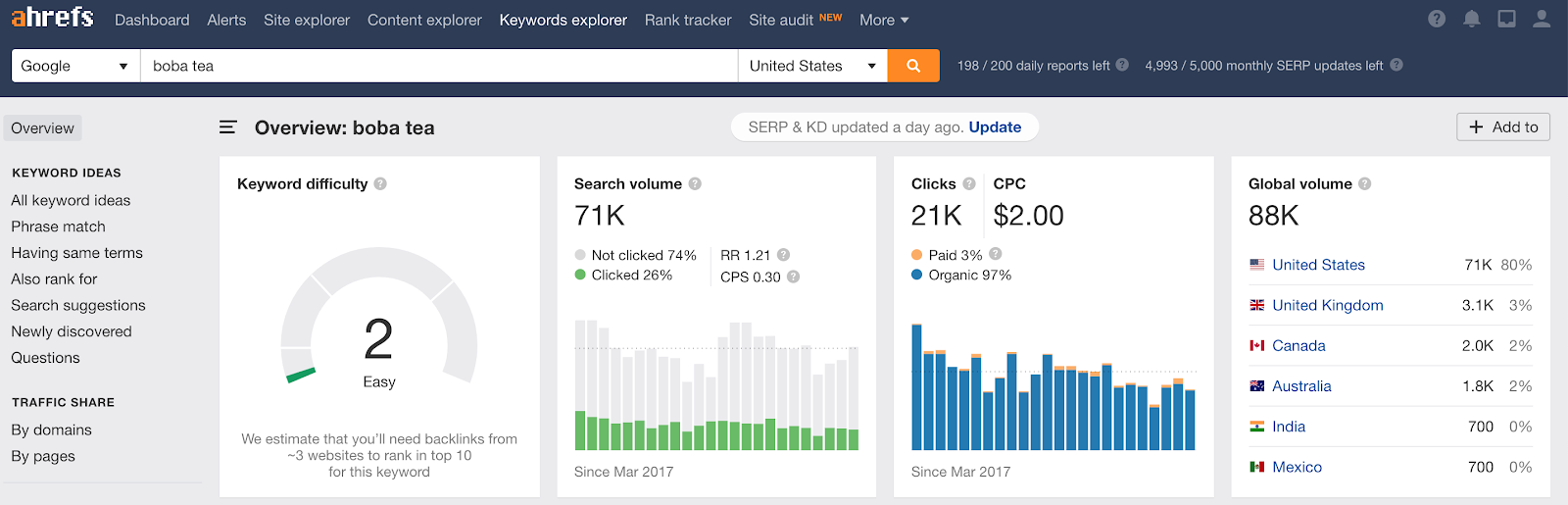Click the green Clicked 26% legend dot
This screenshot has height=505, width=1568.
(580, 276)
